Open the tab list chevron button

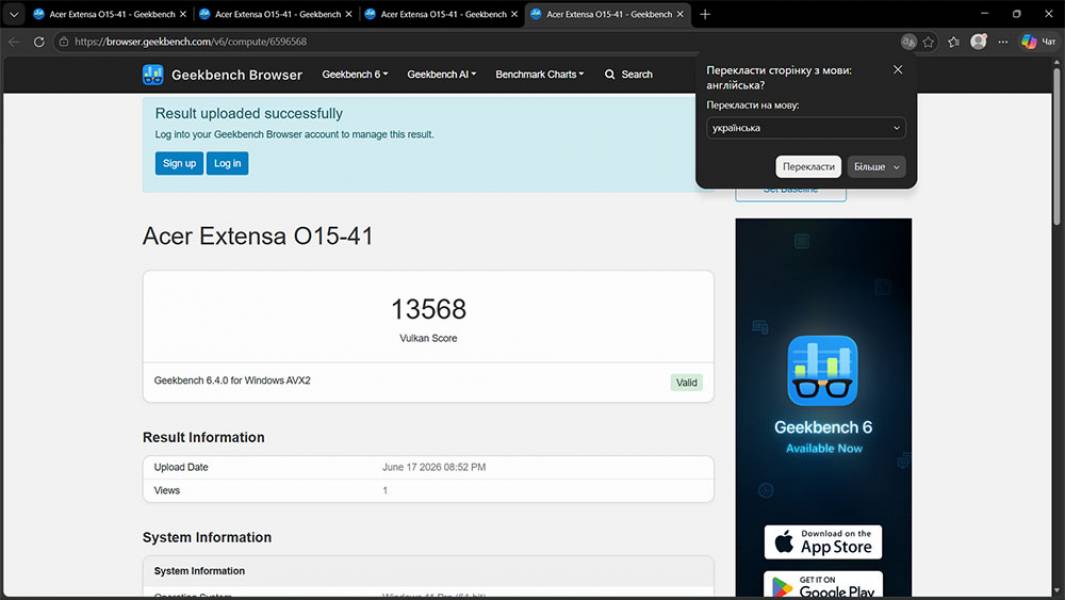(x=14, y=14)
